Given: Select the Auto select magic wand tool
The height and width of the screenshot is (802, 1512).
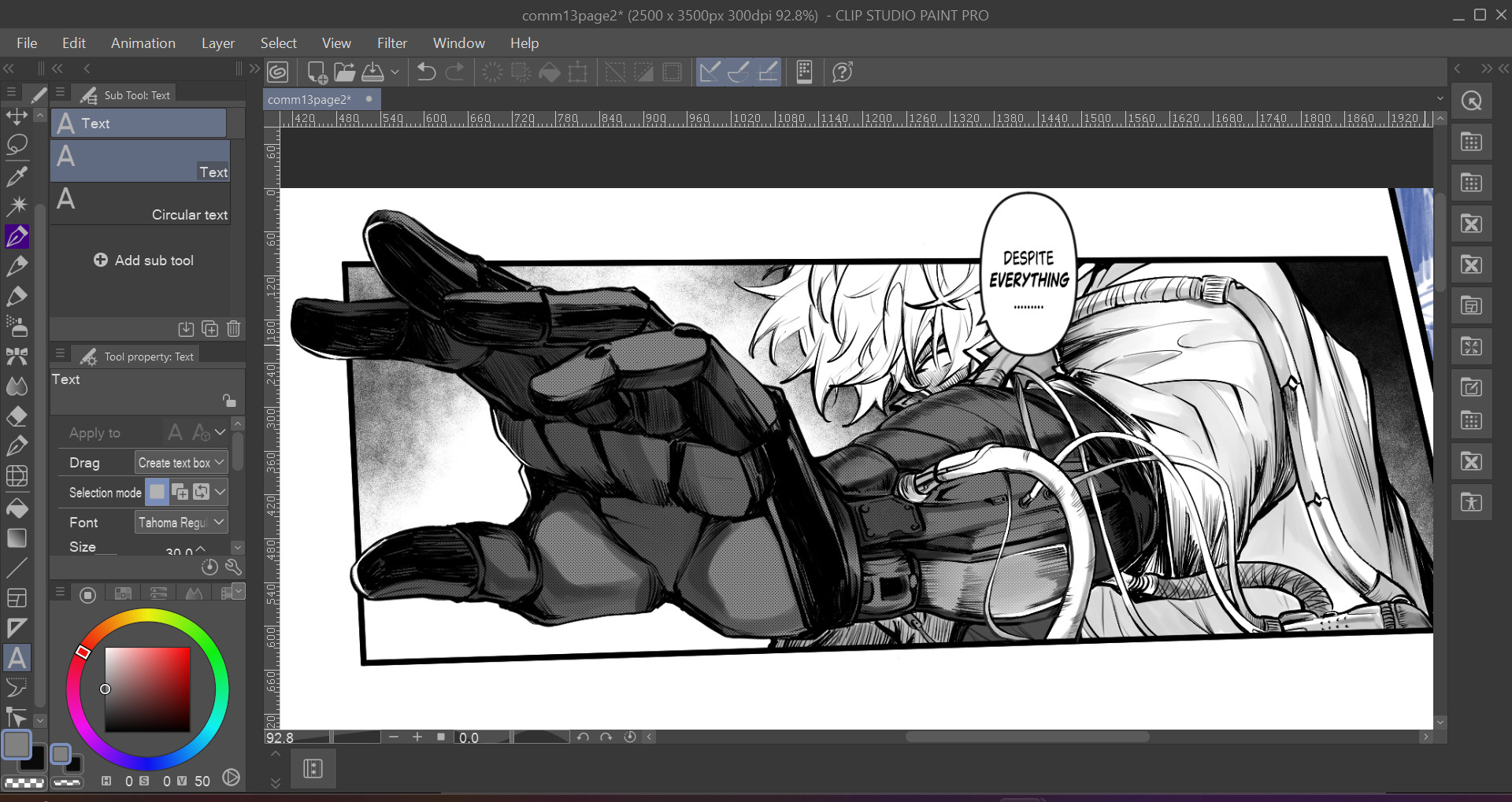Looking at the screenshot, I should [17, 205].
